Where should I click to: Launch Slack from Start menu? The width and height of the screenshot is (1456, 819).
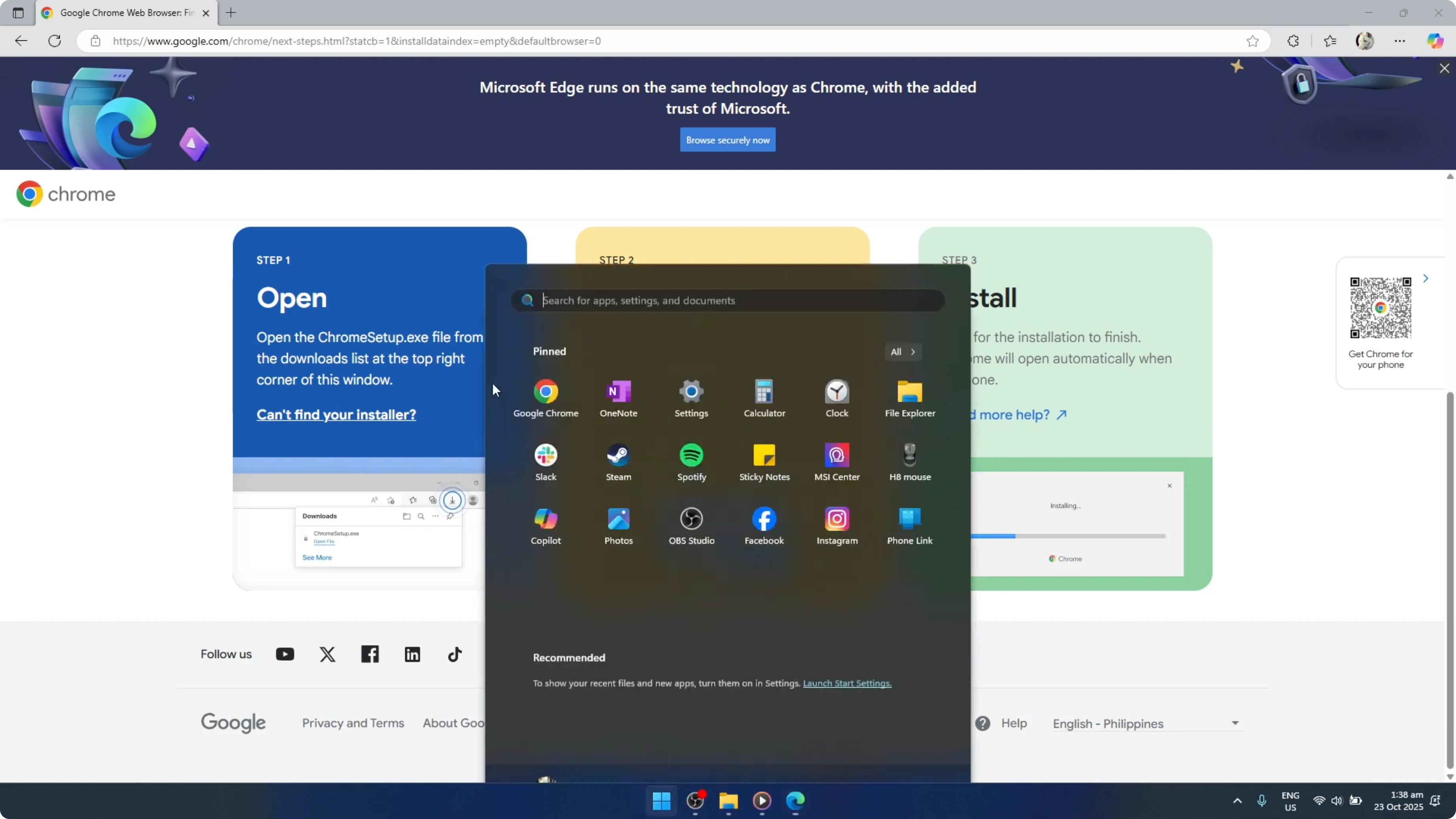tap(546, 463)
